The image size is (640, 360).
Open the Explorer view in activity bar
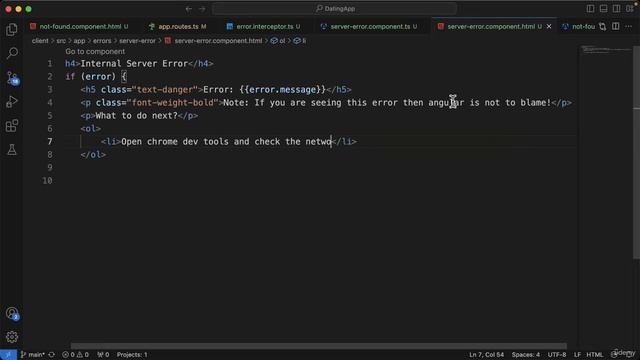[12, 29]
